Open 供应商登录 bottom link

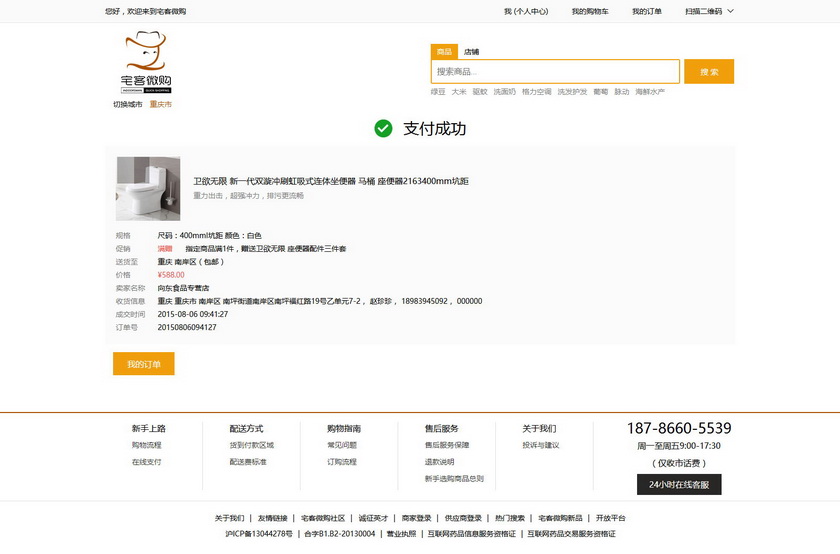pos(463,518)
